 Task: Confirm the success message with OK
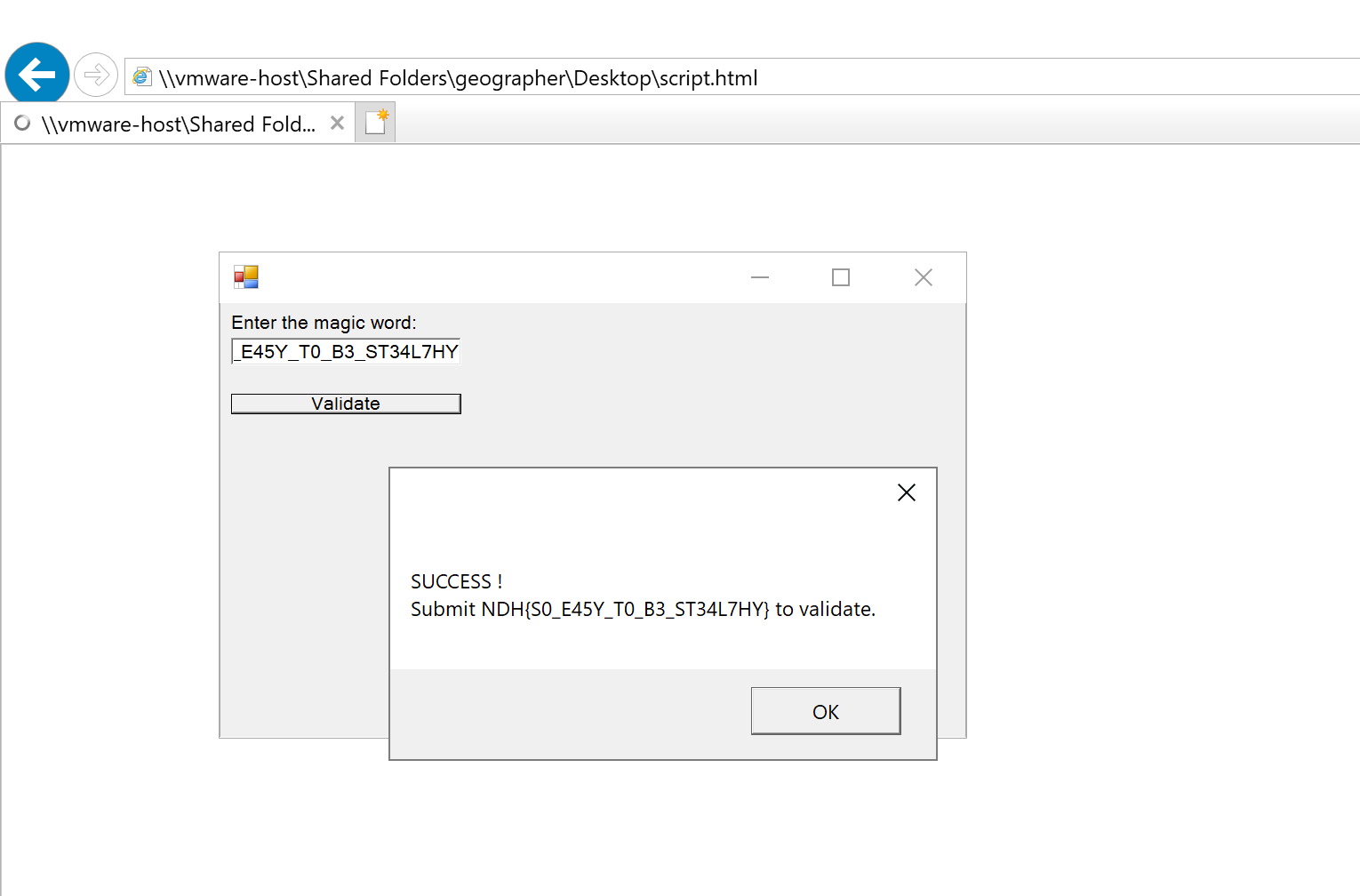[x=825, y=711]
